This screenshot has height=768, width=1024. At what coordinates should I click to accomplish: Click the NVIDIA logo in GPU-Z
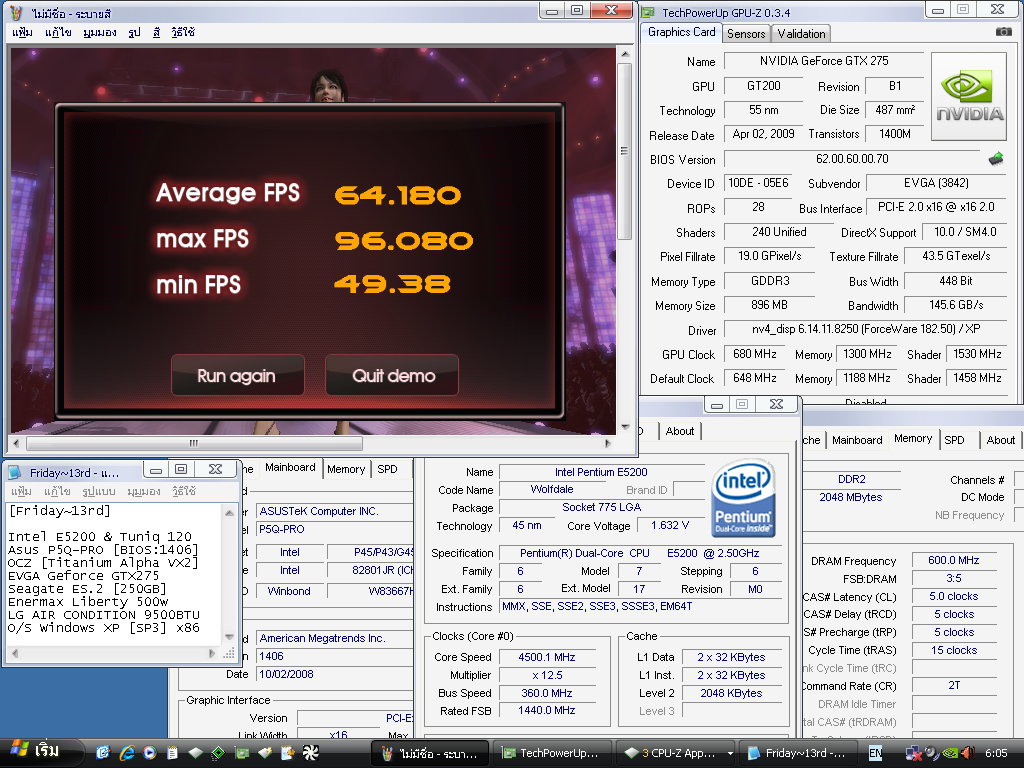click(x=968, y=97)
